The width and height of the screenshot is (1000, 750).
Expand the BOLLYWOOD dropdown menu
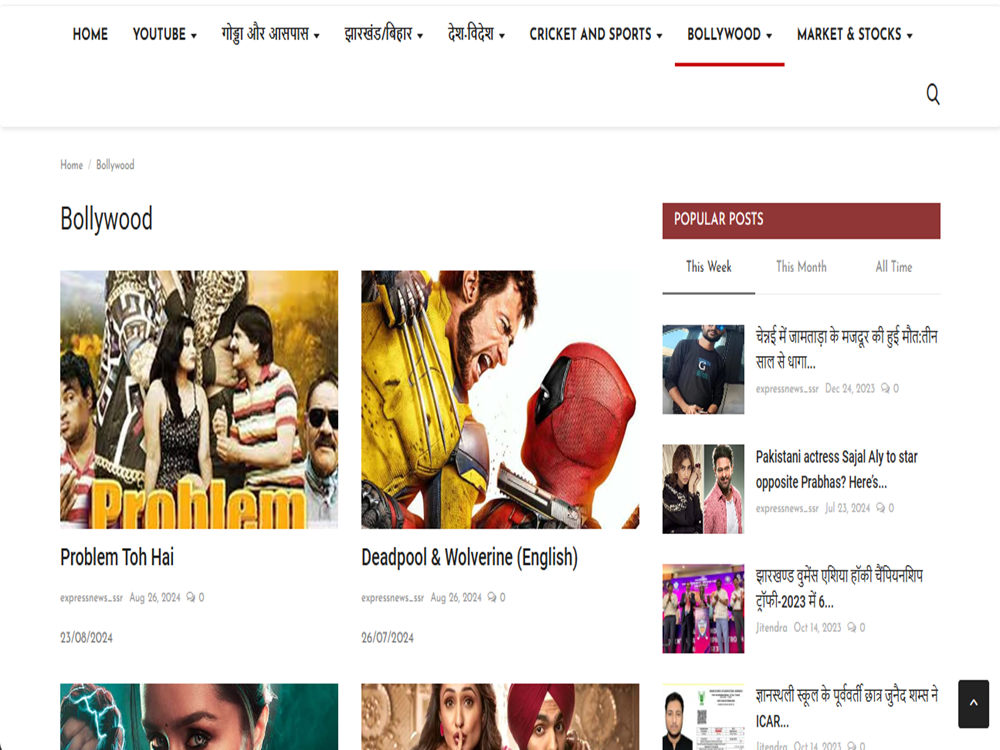pyautogui.click(x=730, y=34)
